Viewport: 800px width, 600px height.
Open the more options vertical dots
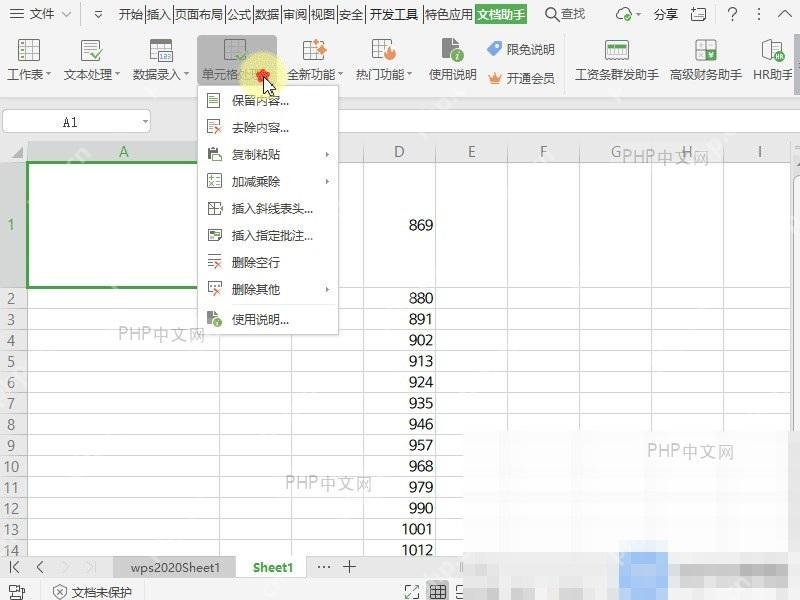pyautogui.click(x=759, y=14)
